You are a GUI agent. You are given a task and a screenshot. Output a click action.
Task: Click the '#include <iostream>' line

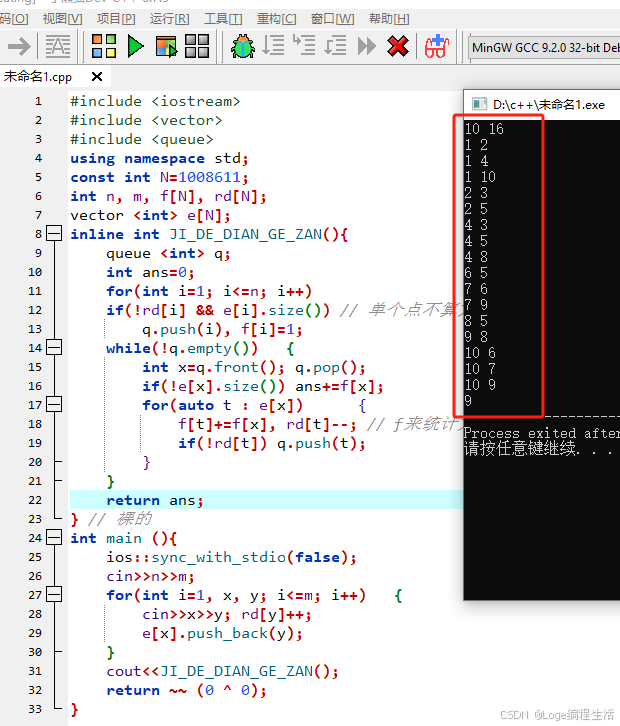click(x=155, y=101)
